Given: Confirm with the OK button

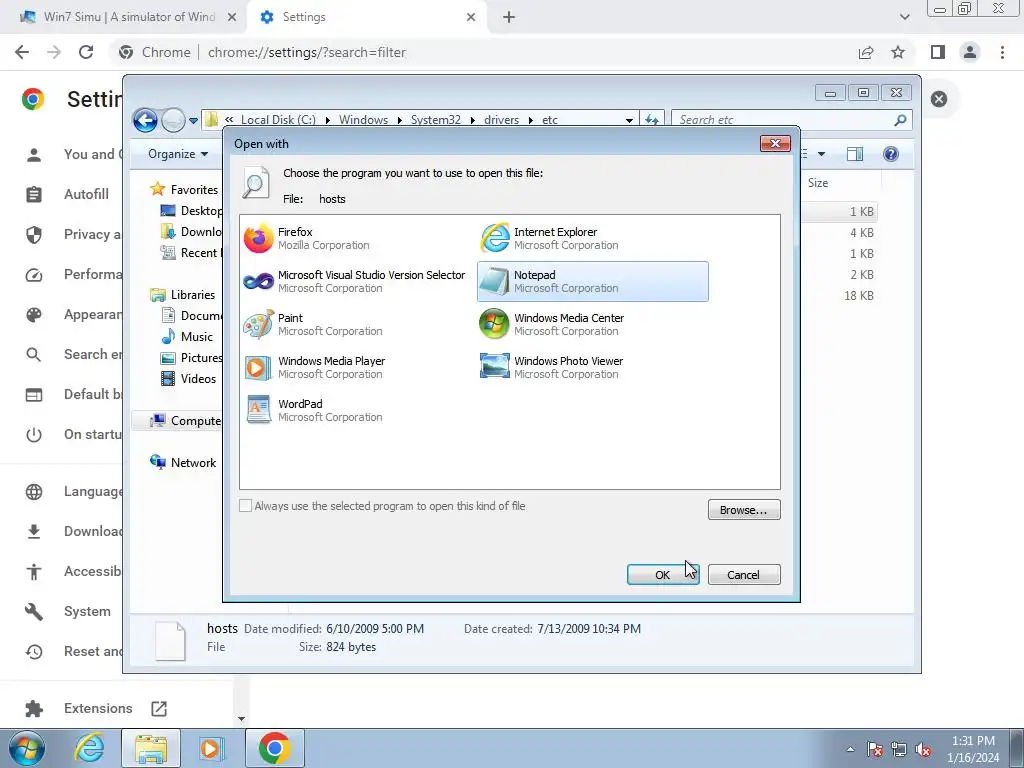Looking at the screenshot, I should point(663,575).
